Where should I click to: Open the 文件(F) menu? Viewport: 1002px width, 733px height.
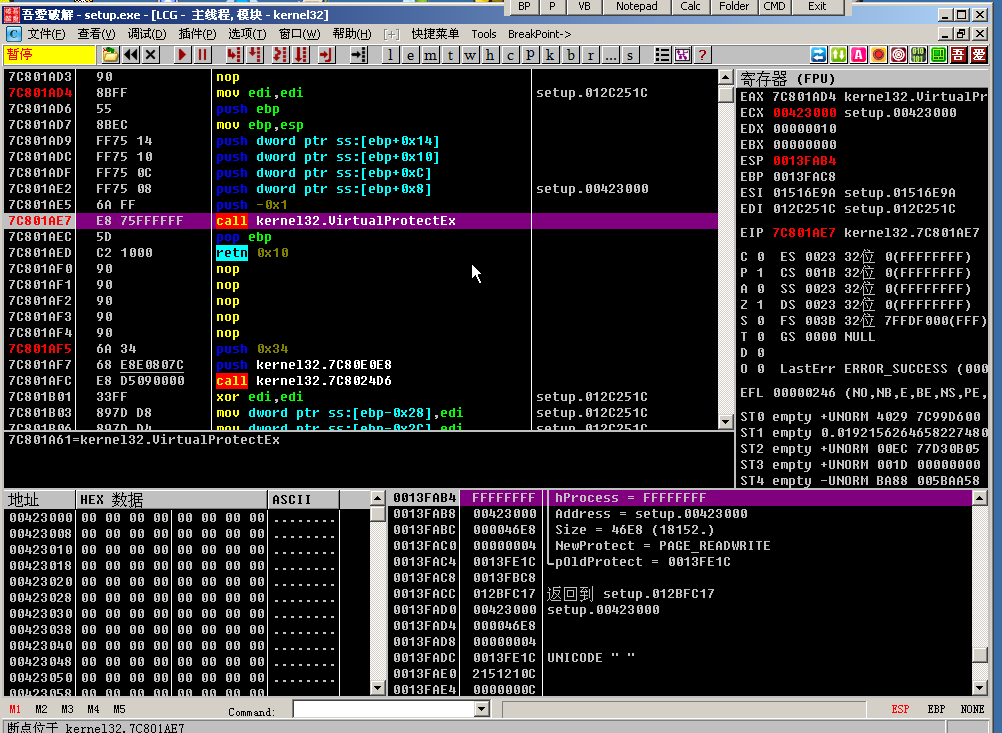(46, 34)
